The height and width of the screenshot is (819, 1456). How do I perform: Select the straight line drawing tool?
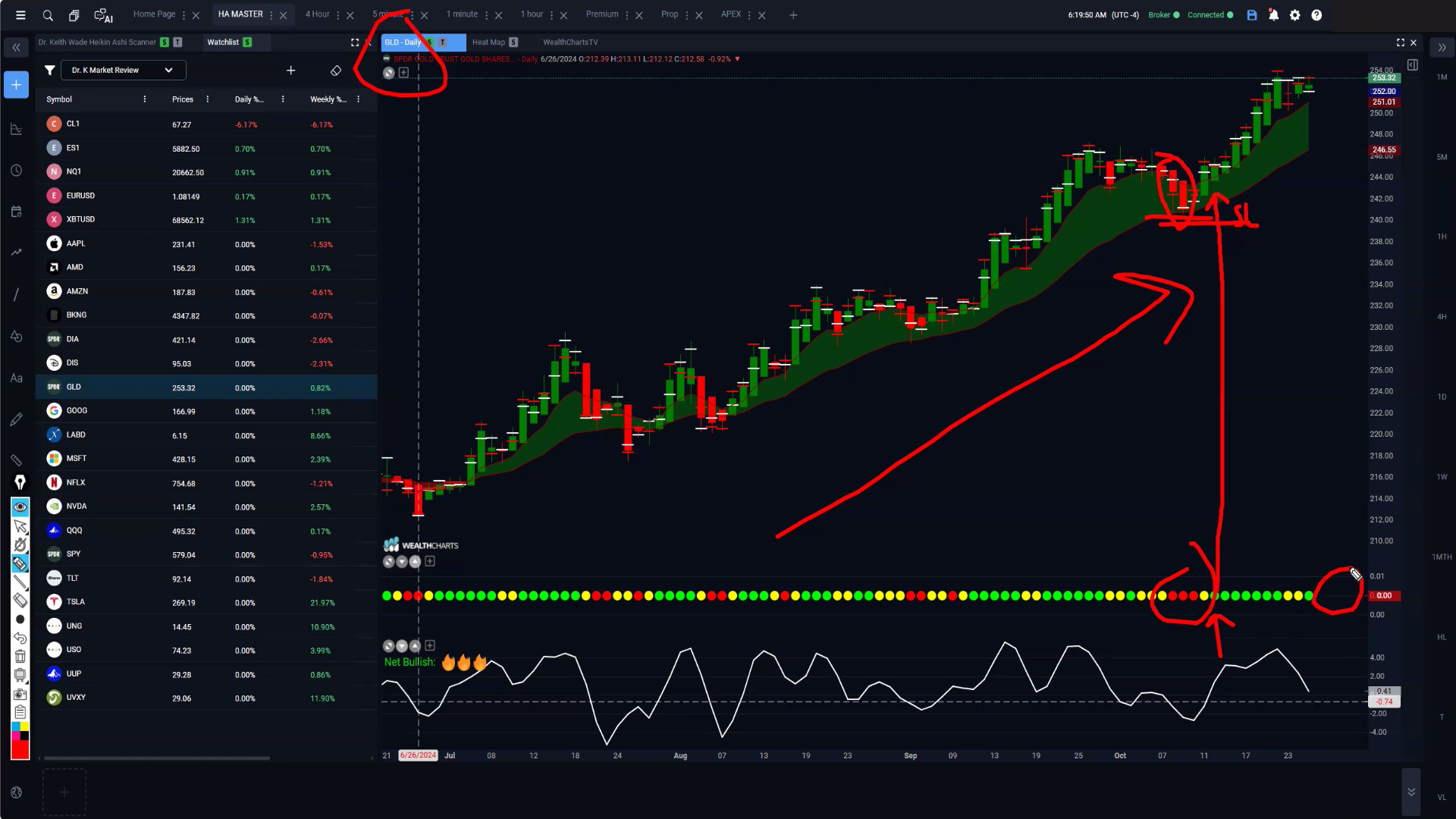tap(20, 582)
